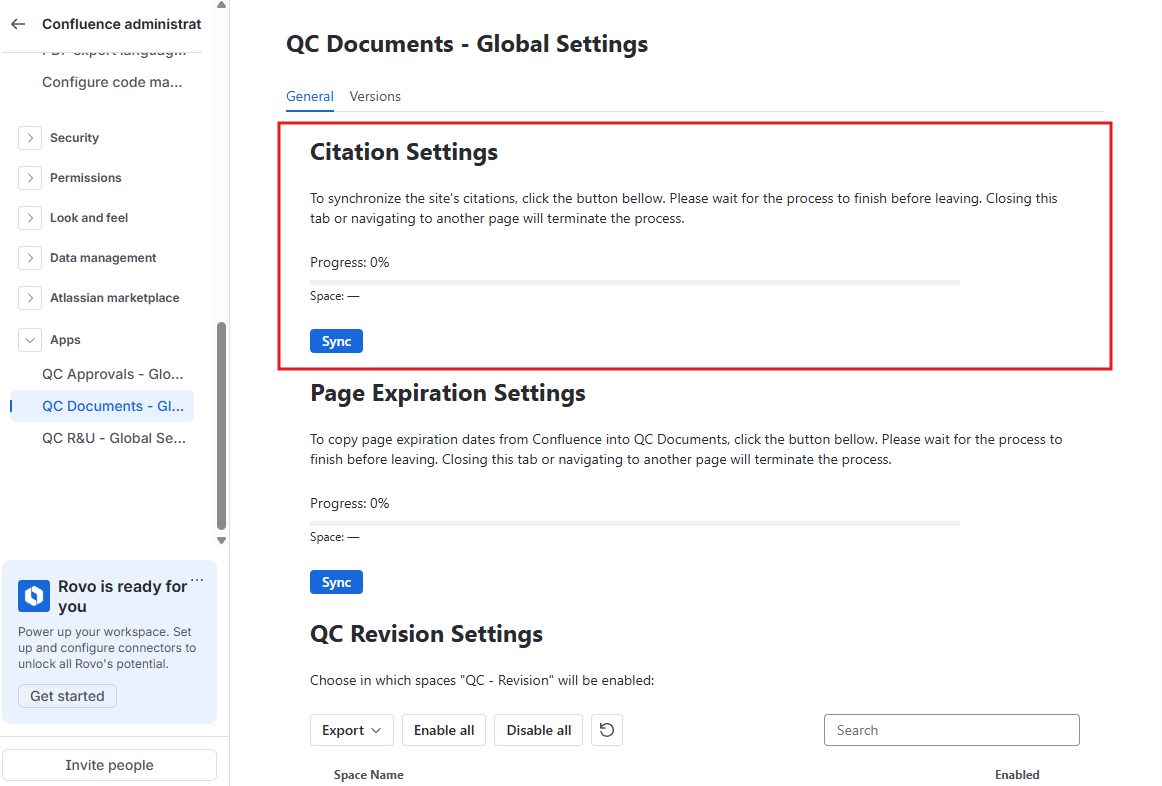The height and width of the screenshot is (786, 1162).
Task: Open QC Documents global settings
Action: 102,406
